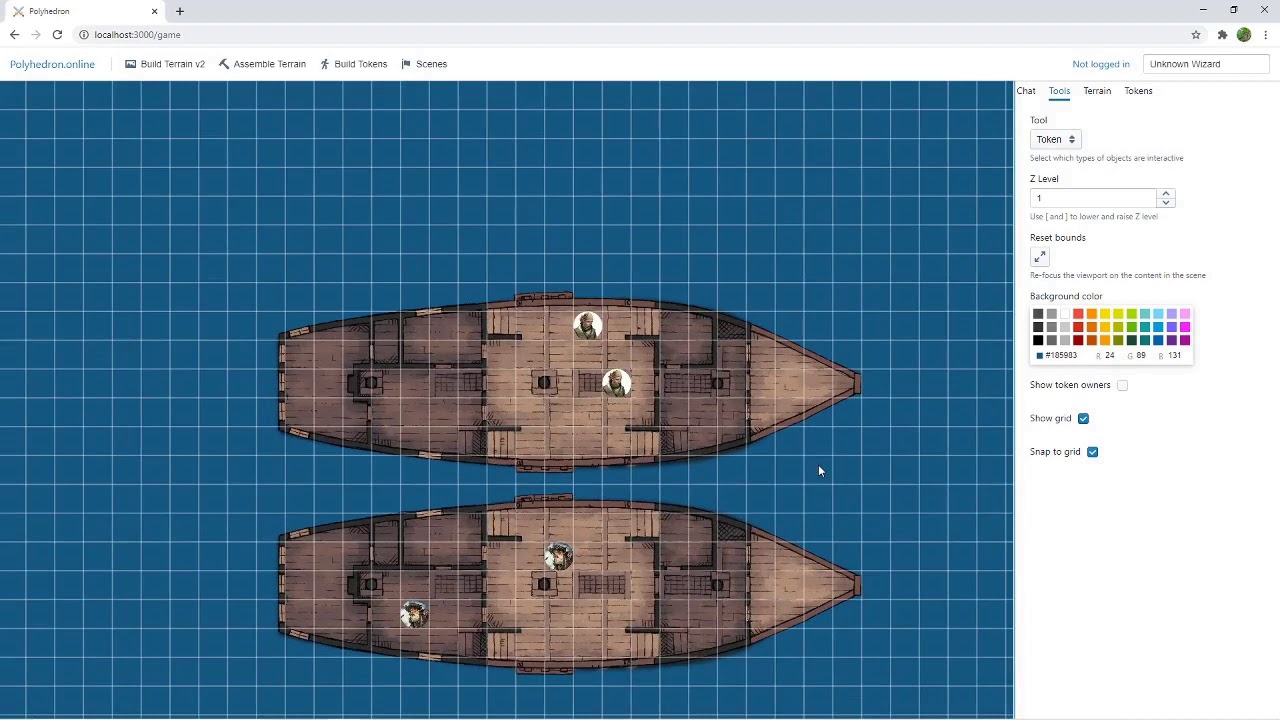Screen dimensions: 1280x720
Task: Disable Snap to grid checkbox
Action: pos(1092,452)
